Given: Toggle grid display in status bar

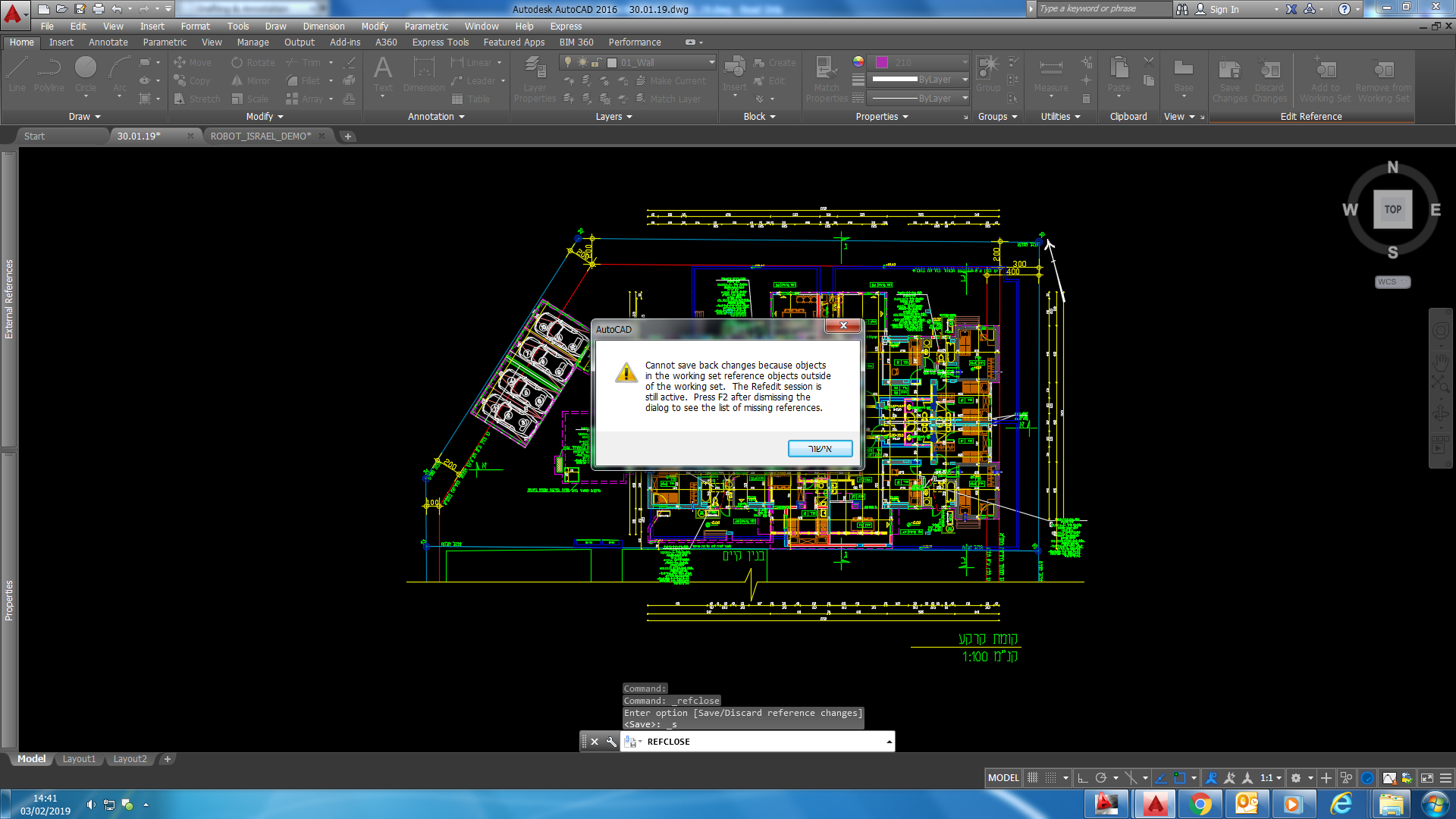Looking at the screenshot, I should point(1033,778).
